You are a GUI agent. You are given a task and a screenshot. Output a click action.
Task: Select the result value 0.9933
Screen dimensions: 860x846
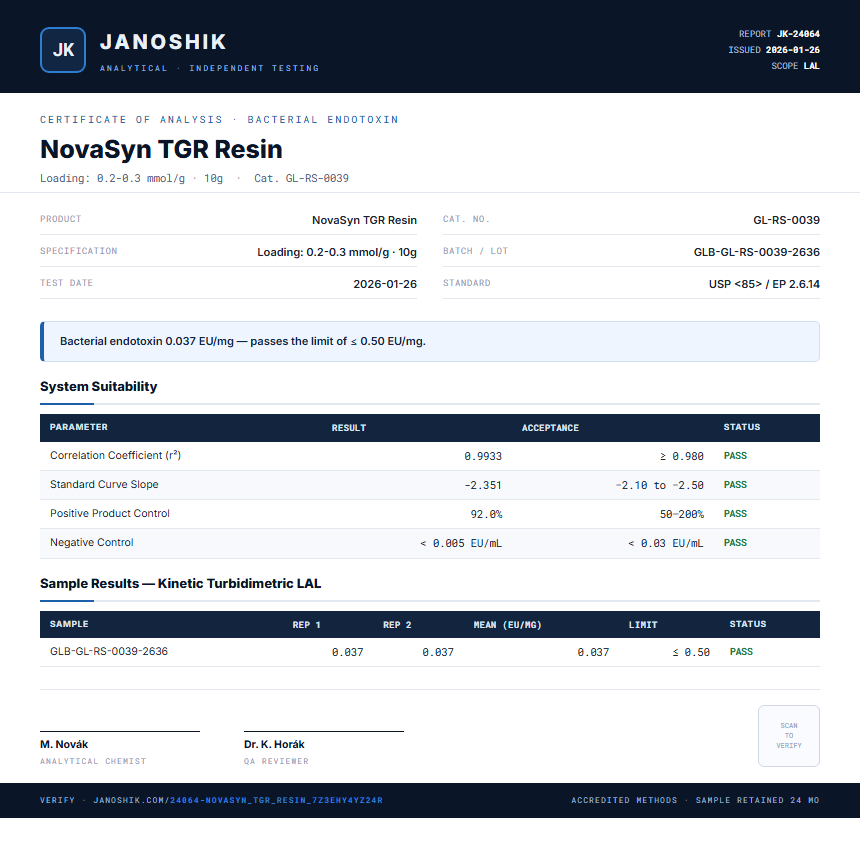(483, 456)
